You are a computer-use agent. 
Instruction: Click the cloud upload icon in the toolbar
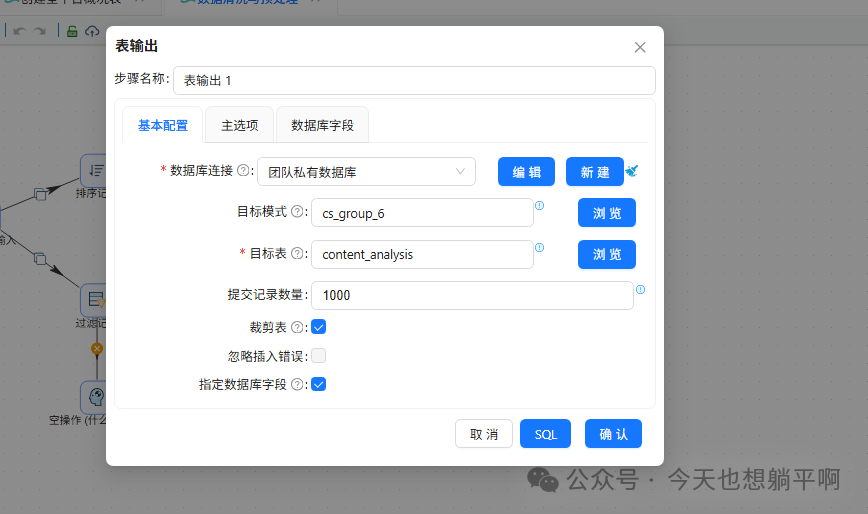coord(92,31)
